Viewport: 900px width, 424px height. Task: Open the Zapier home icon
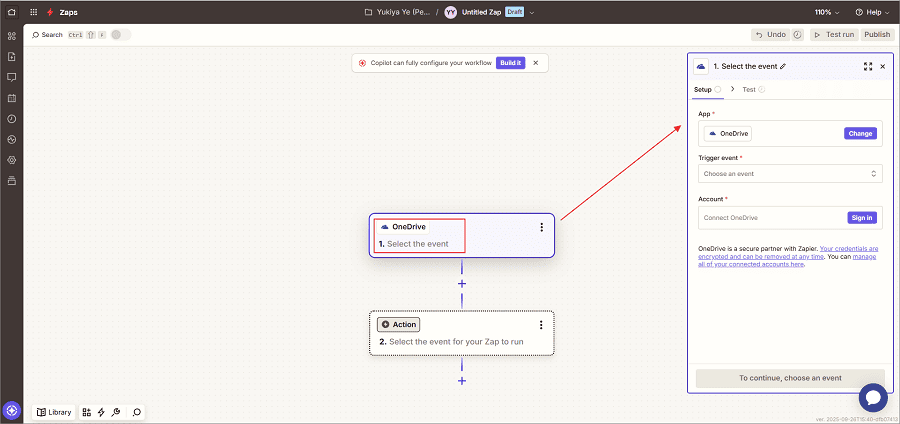pyautogui.click(x=12, y=11)
